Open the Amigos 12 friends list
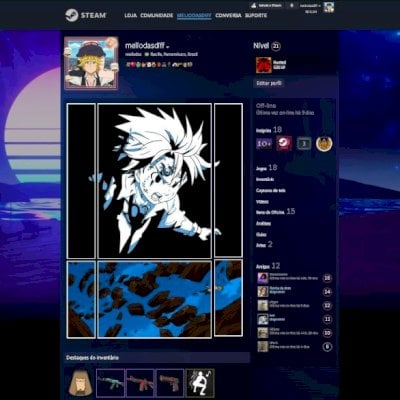The width and height of the screenshot is (400, 400). click(268, 266)
